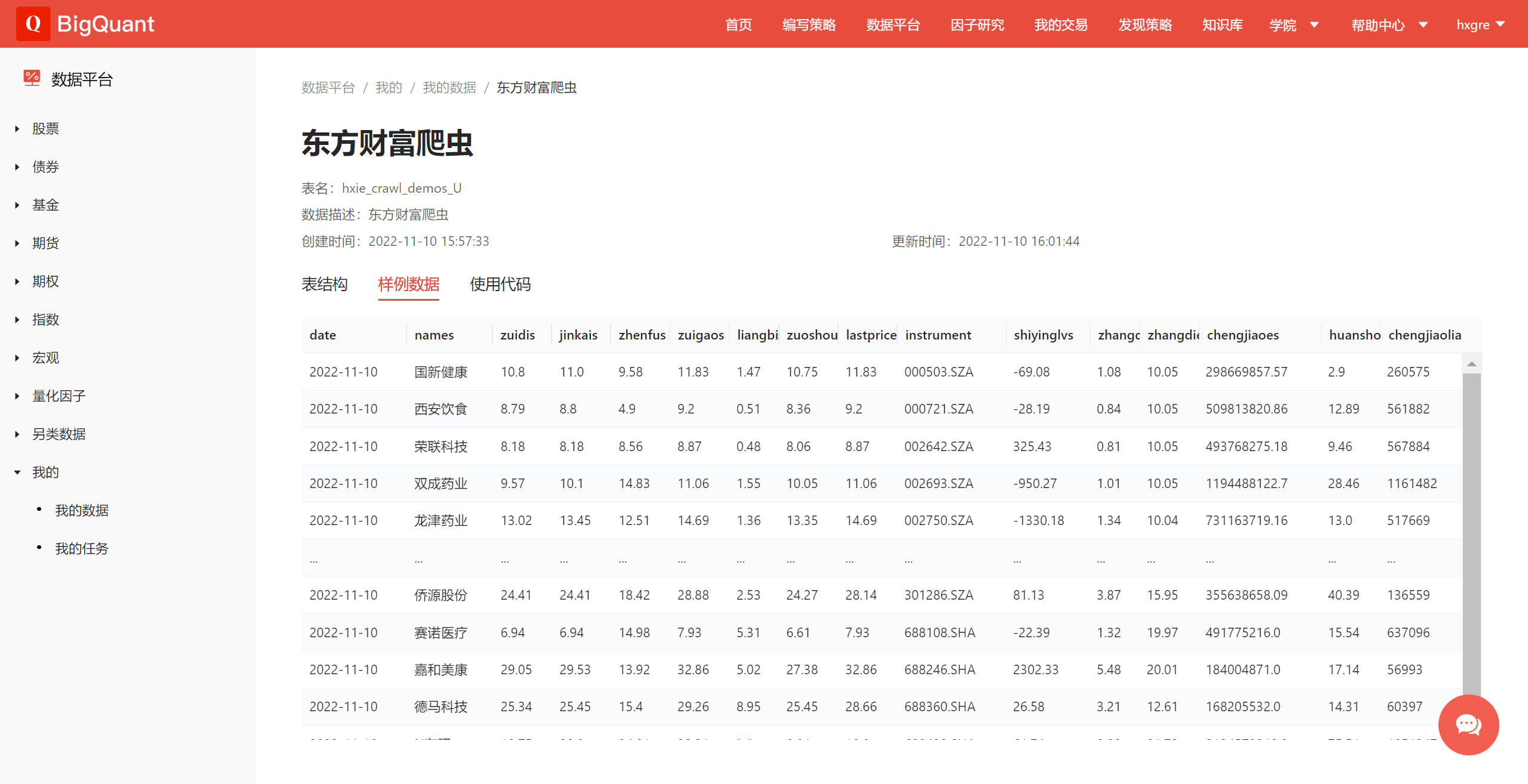Click the table scrollbar up arrow
This screenshot has height=784, width=1528.
click(1472, 364)
